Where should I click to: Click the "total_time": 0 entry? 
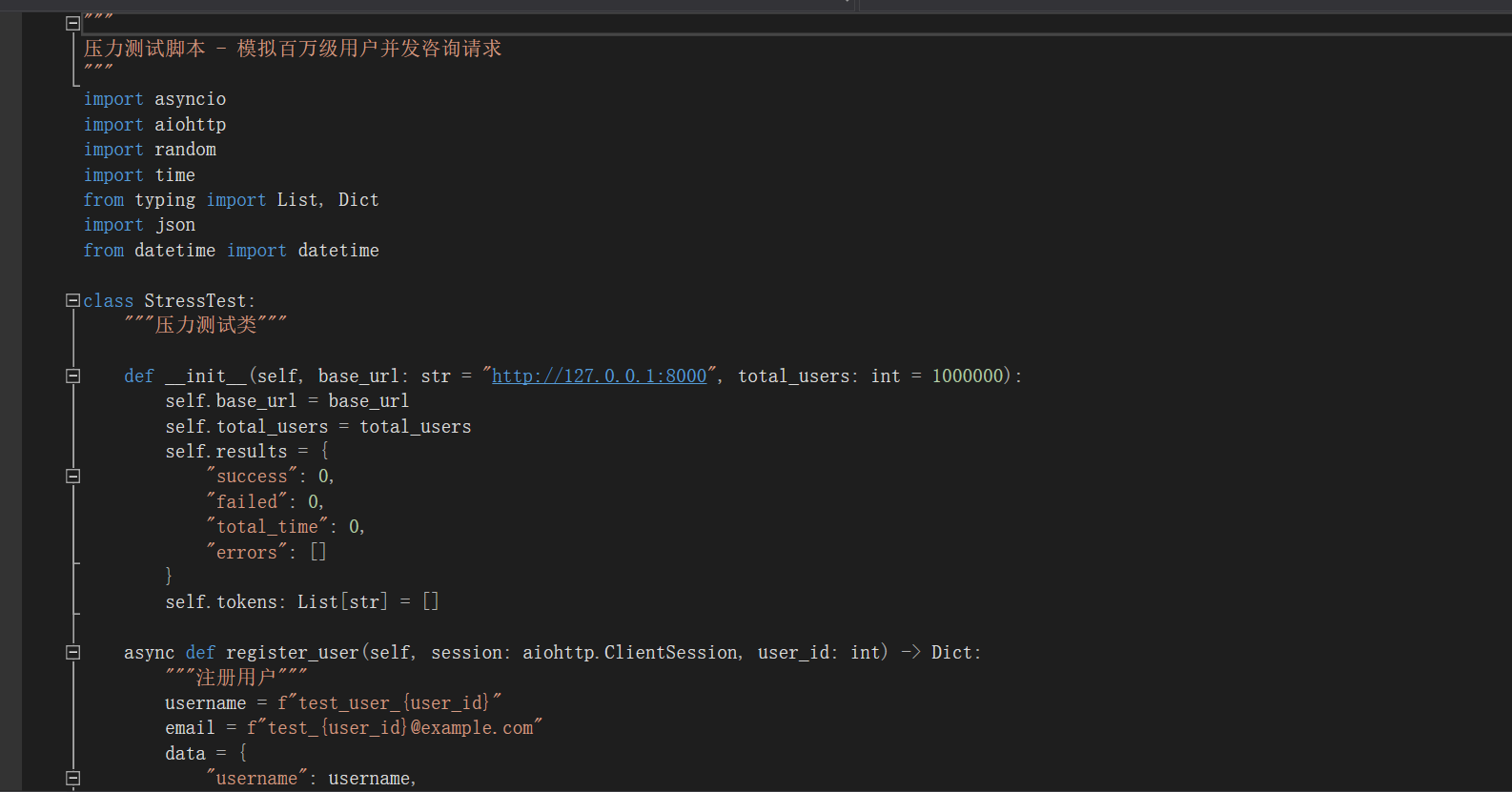click(285, 526)
